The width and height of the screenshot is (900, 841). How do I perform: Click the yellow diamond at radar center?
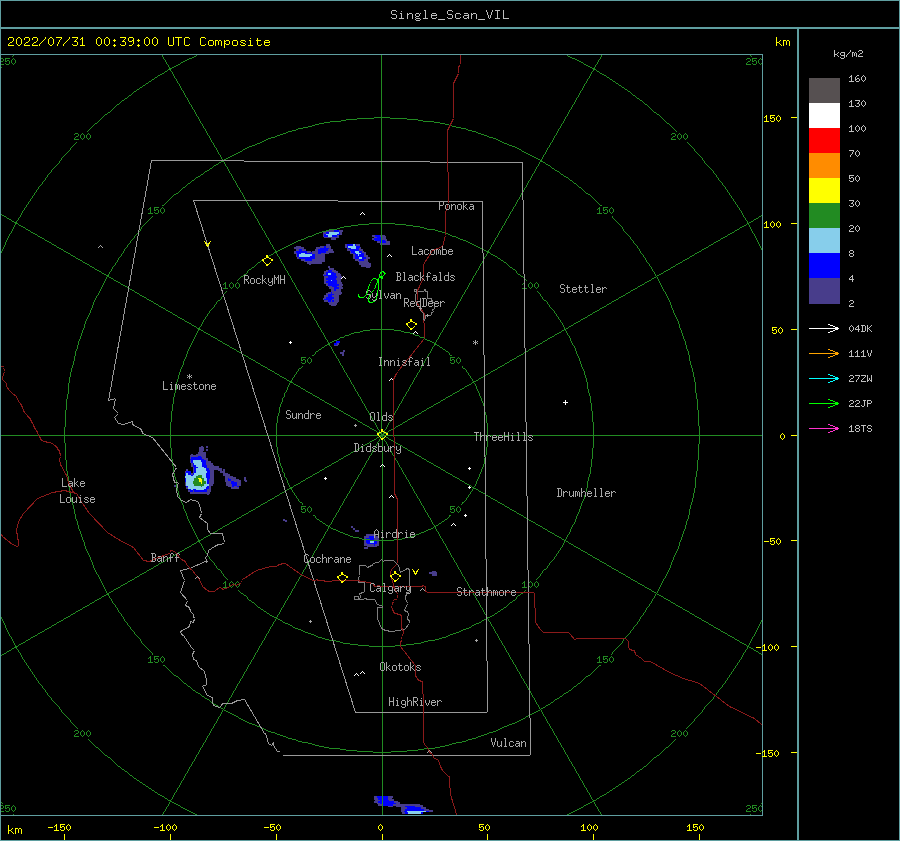[x=382, y=435]
